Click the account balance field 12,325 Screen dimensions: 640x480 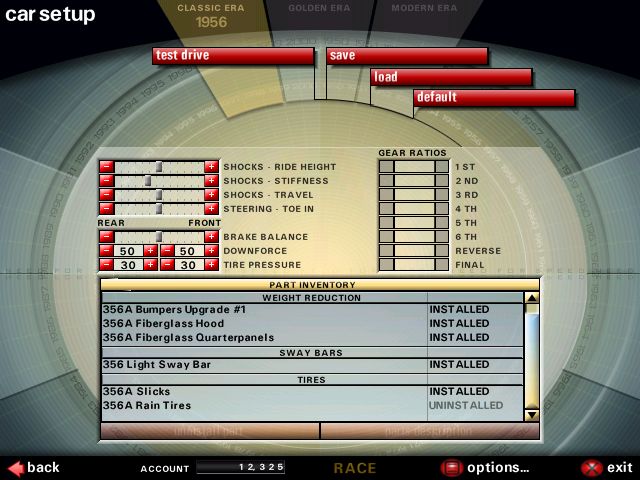click(240, 467)
